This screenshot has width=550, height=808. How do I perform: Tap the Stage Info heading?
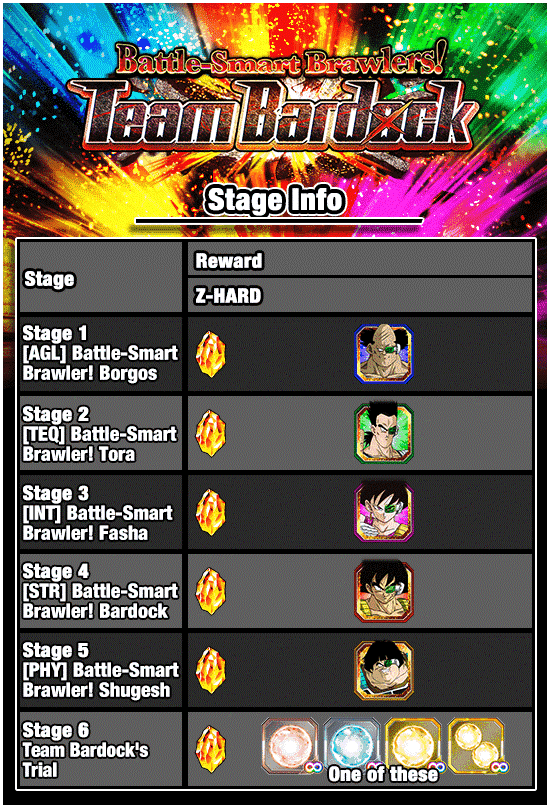[x=274, y=200]
